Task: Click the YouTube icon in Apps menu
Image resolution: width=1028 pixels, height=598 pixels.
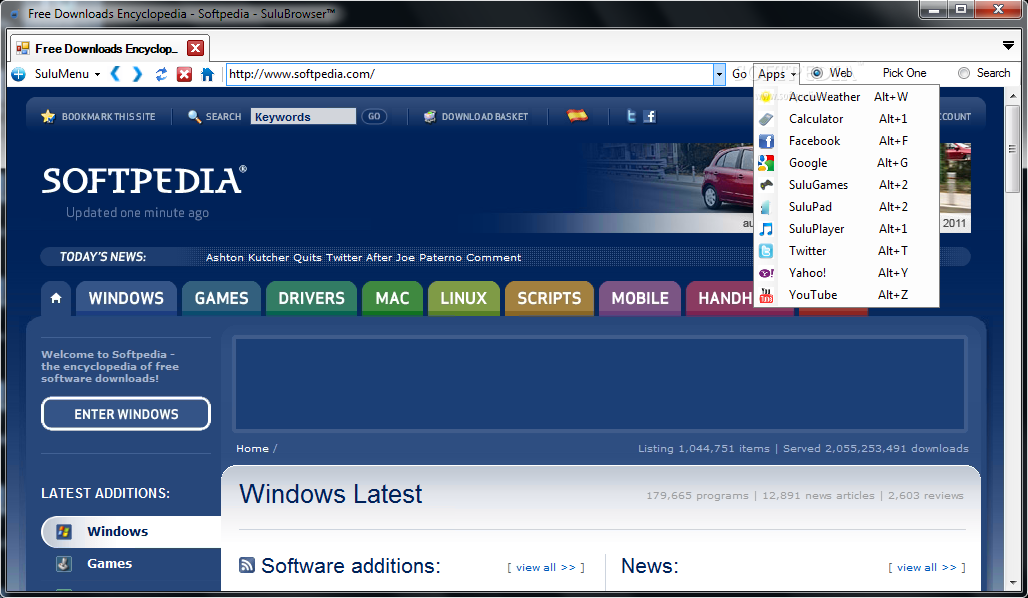Action: point(766,296)
